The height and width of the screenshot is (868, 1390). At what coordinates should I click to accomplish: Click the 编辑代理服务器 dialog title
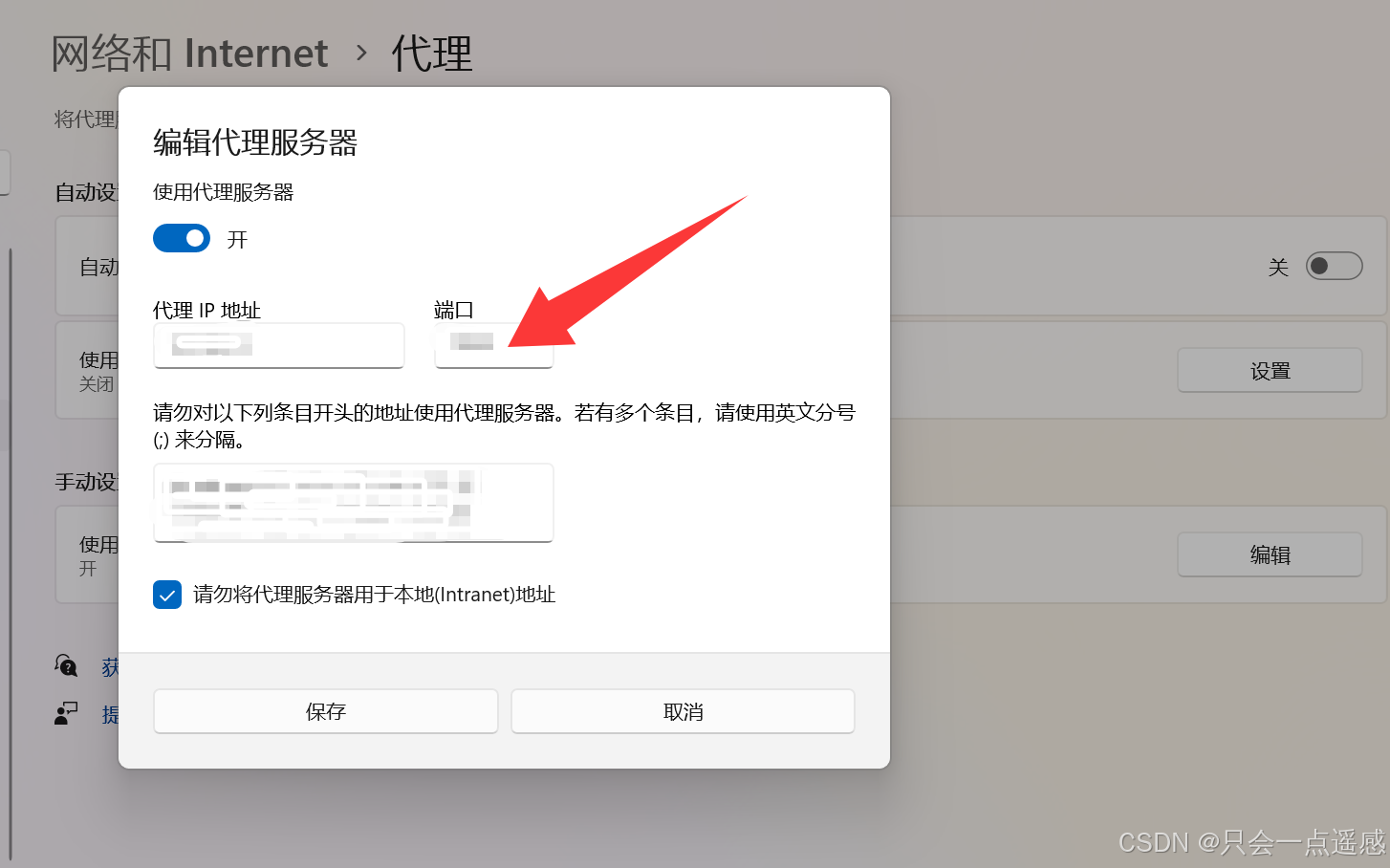(255, 142)
